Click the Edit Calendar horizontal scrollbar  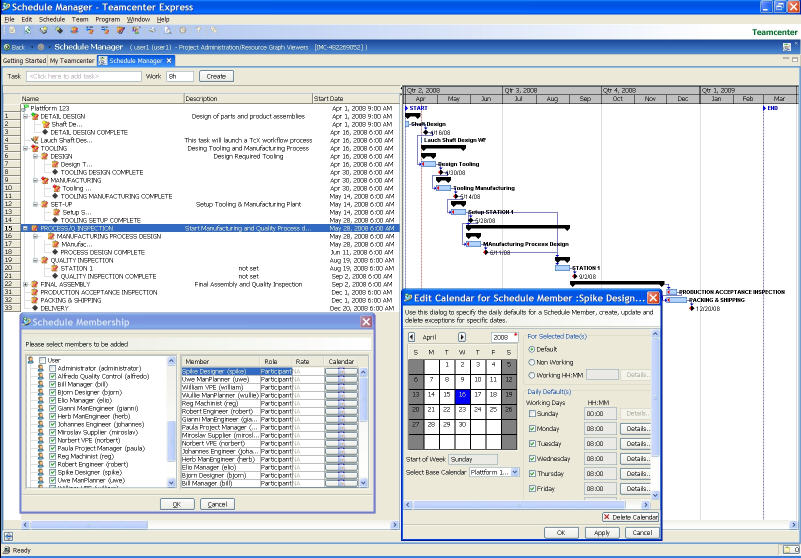point(528,505)
